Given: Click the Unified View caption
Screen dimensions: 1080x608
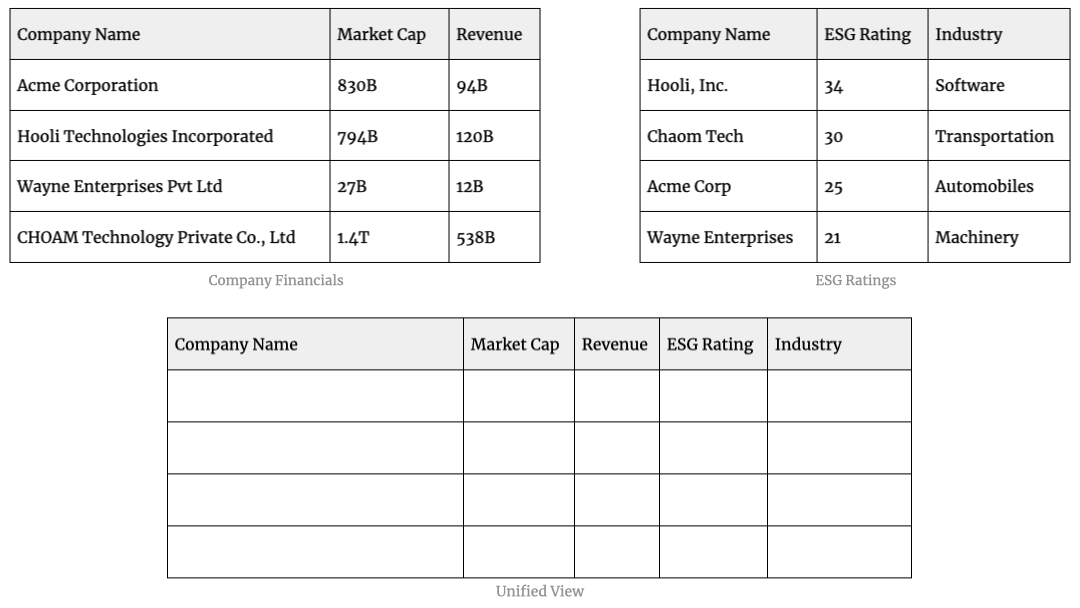Looking at the screenshot, I should [540, 591].
